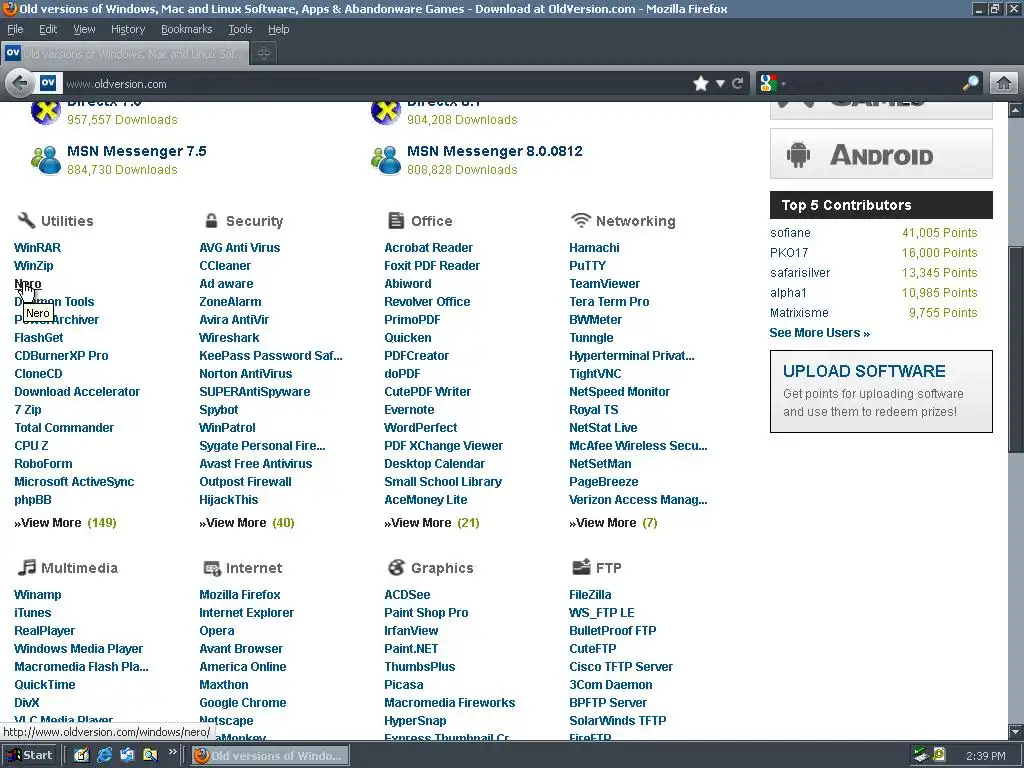The height and width of the screenshot is (768, 1024).
Task: Click the Firefox taskbar window button
Action: pos(270,756)
